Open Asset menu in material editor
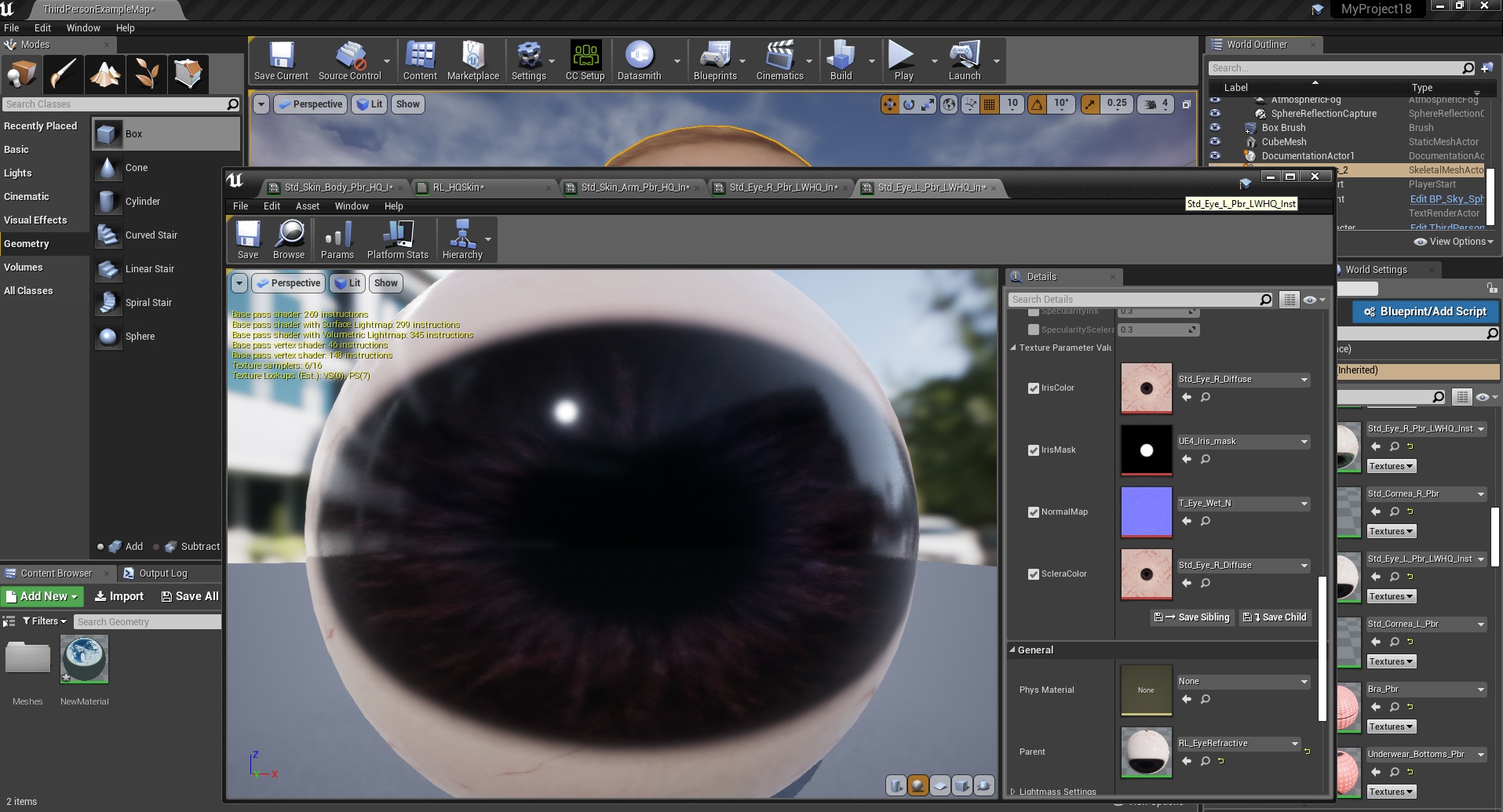Viewport: 1503px width, 812px height. point(307,206)
